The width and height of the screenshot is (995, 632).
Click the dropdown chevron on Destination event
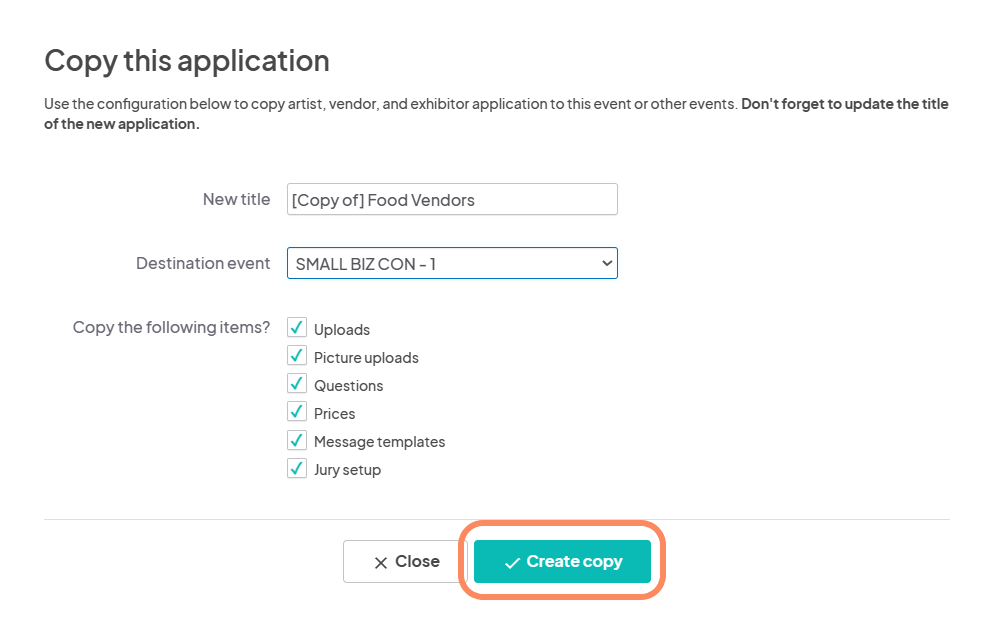[606, 262]
